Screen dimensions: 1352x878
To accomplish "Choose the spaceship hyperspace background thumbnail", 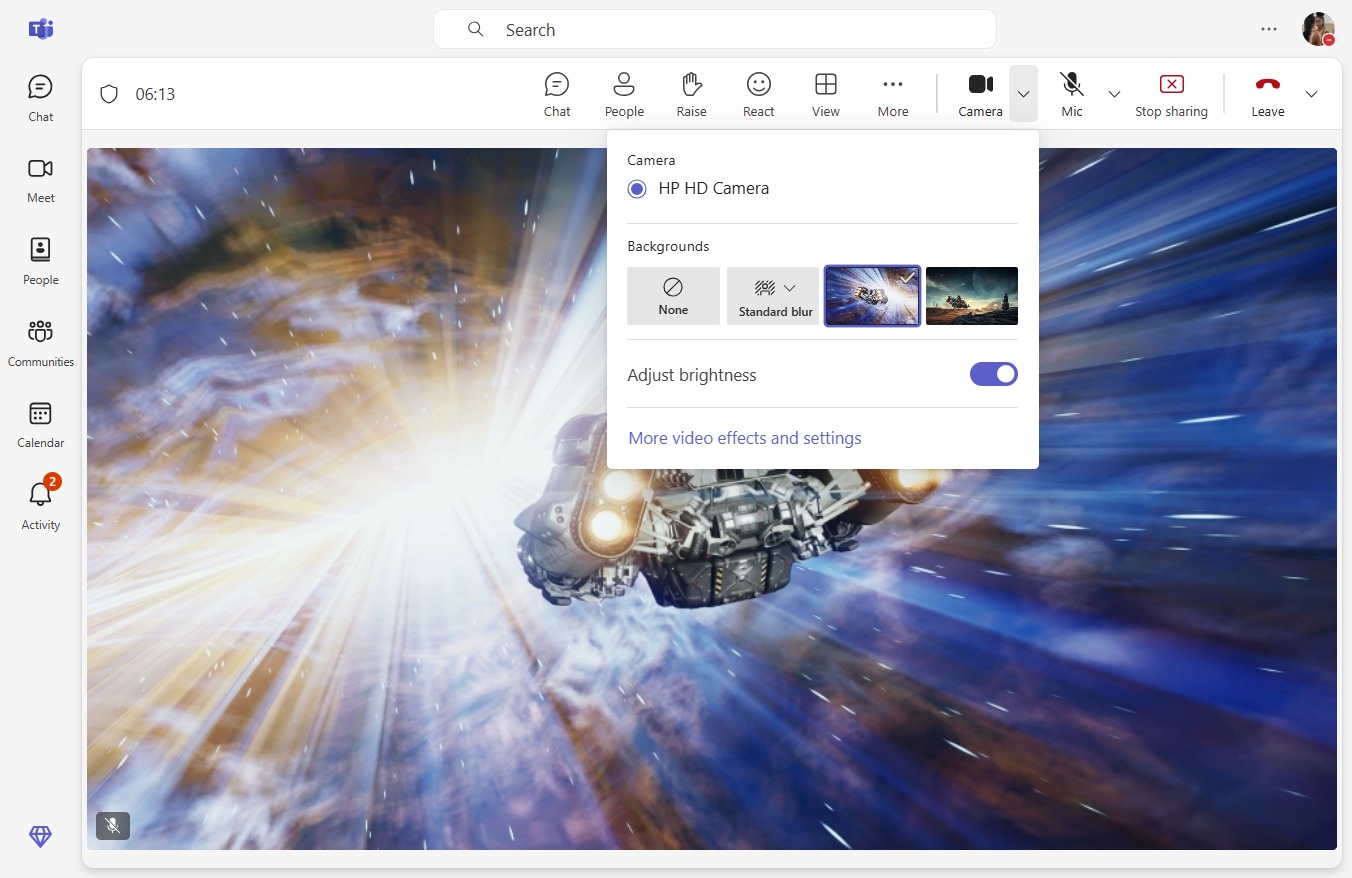I will click(872, 296).
